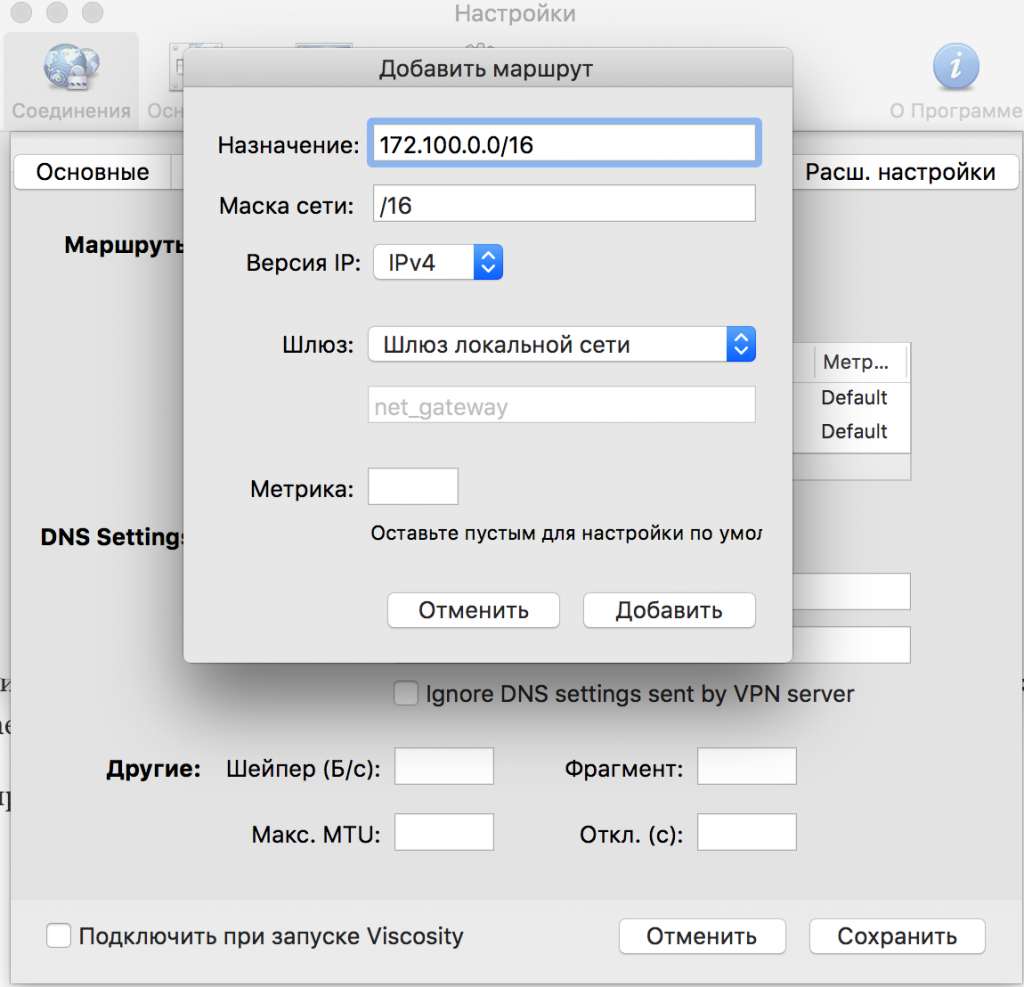Enable Ignore DNS settings sent by VPN server
1024x987 pixels.
tap(405, 693)
